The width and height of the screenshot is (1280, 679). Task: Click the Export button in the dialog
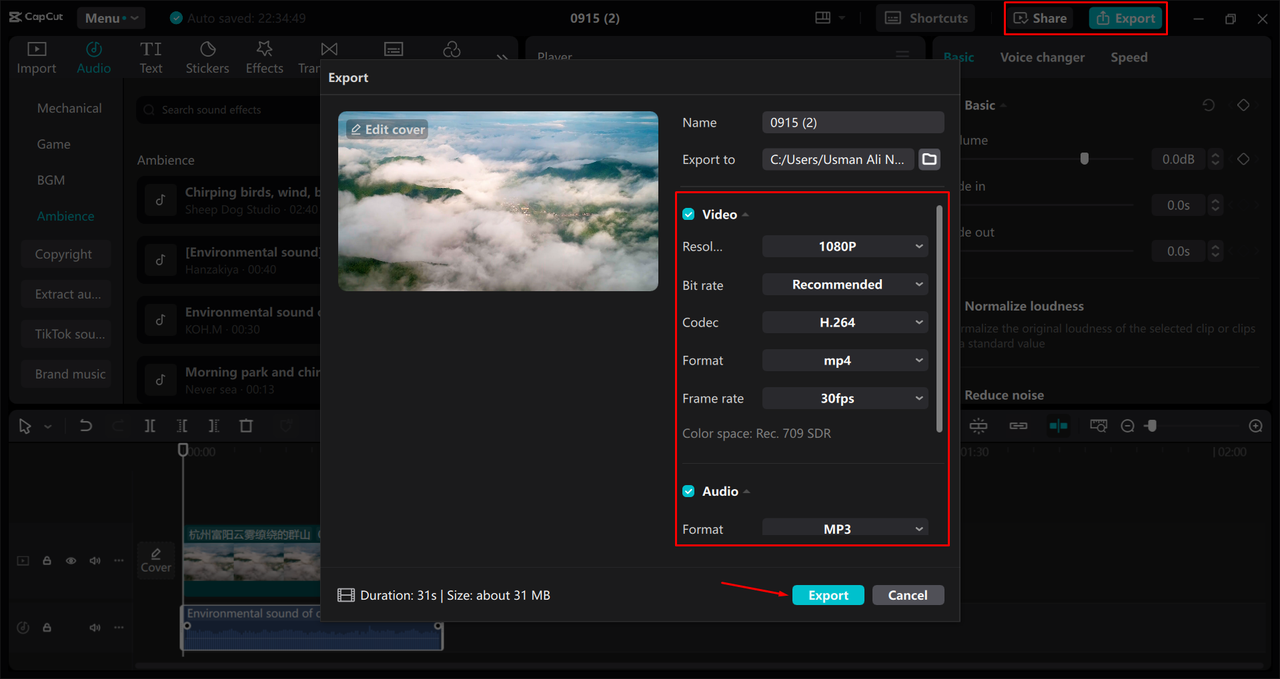pos(828,595)
